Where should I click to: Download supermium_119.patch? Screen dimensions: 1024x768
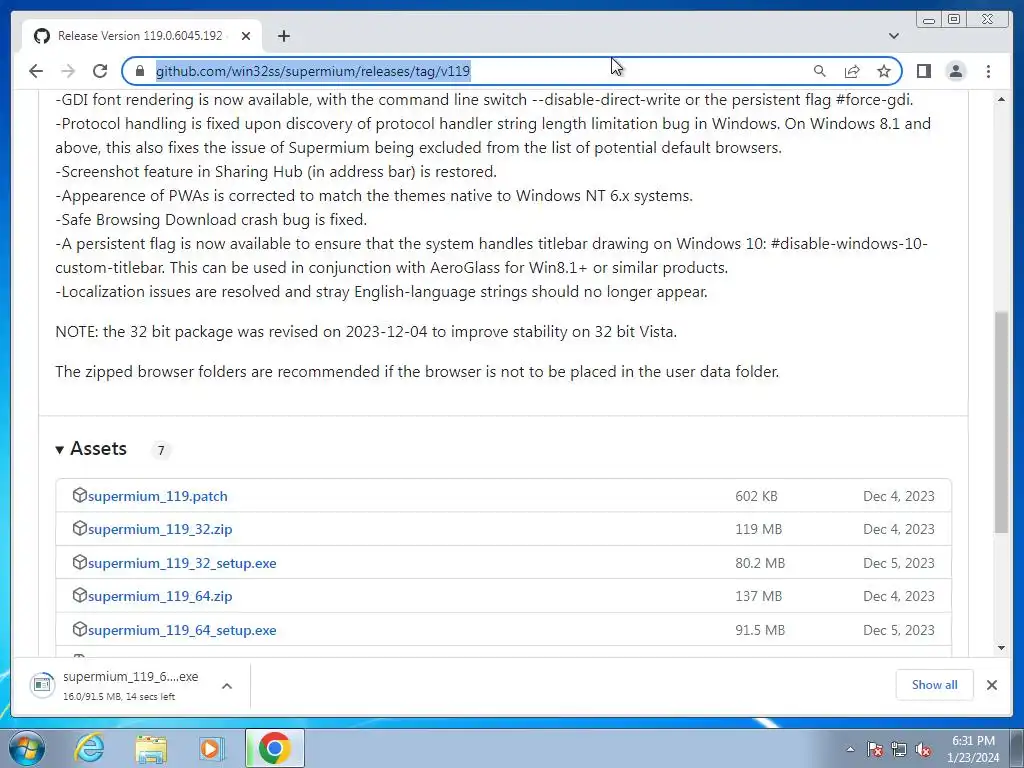pos(157,496)
